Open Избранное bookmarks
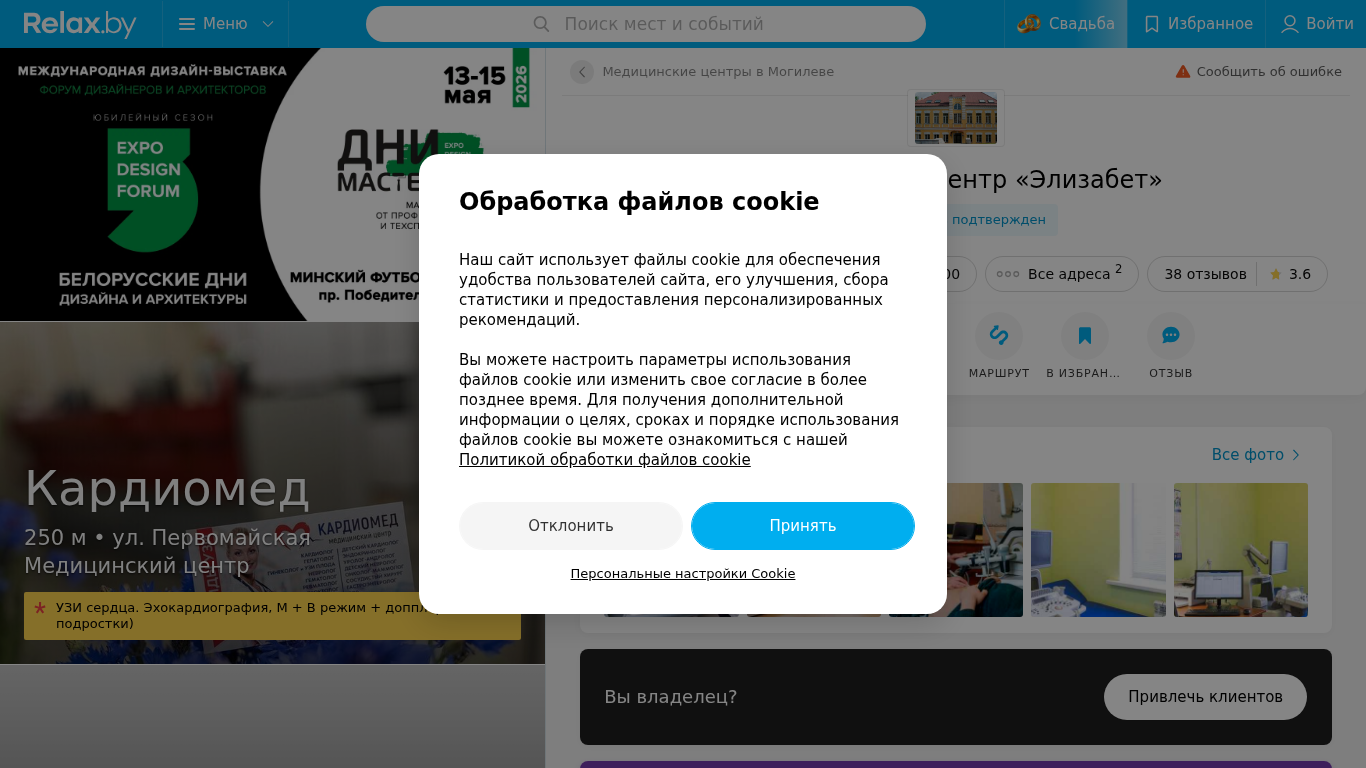 pos(1197,24)
